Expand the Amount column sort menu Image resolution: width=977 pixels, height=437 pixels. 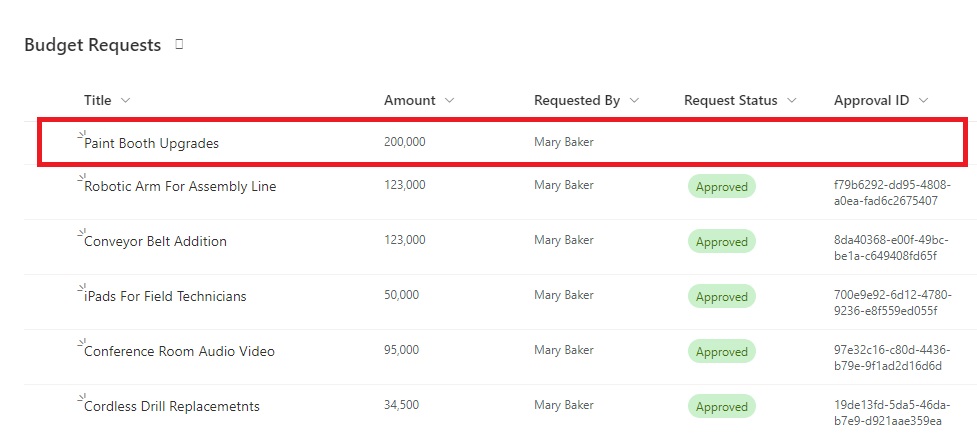449,100
